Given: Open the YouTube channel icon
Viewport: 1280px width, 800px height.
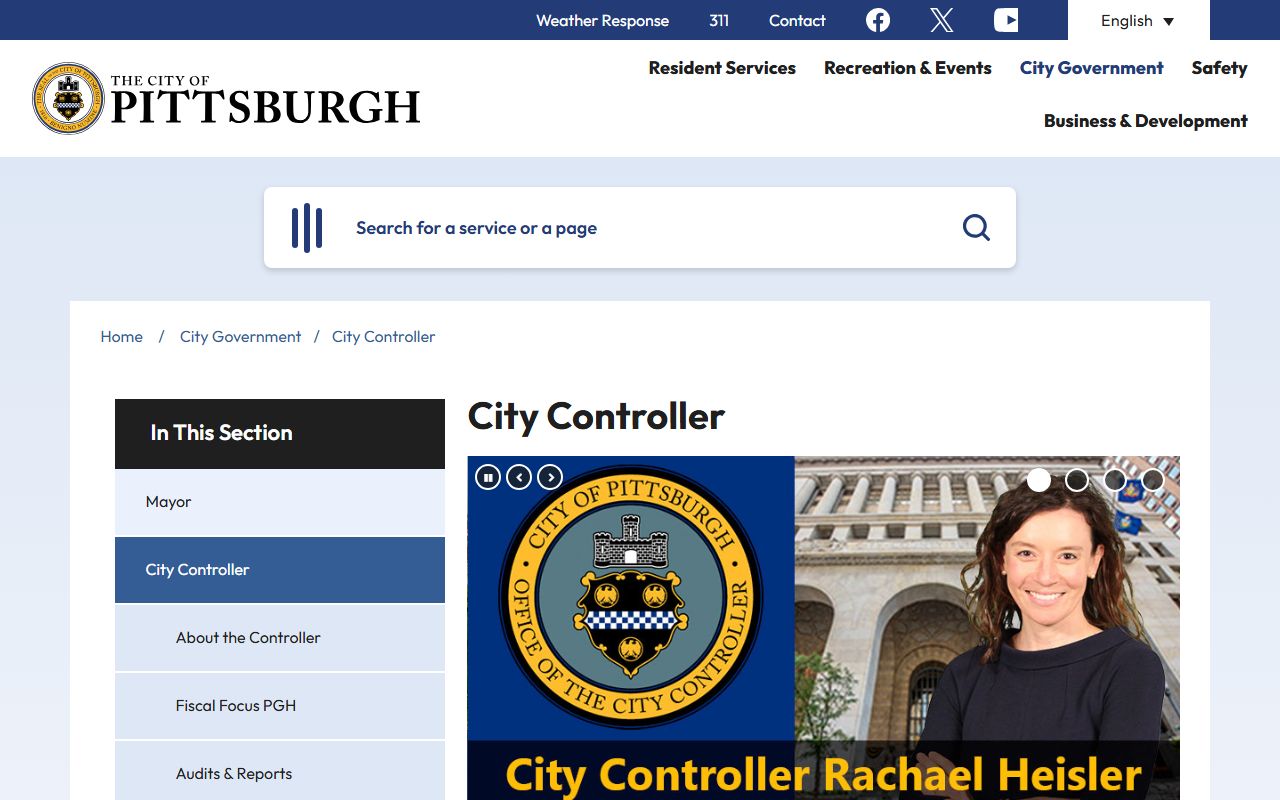Looking at the screenshot, I should (x=1006, y=20).
